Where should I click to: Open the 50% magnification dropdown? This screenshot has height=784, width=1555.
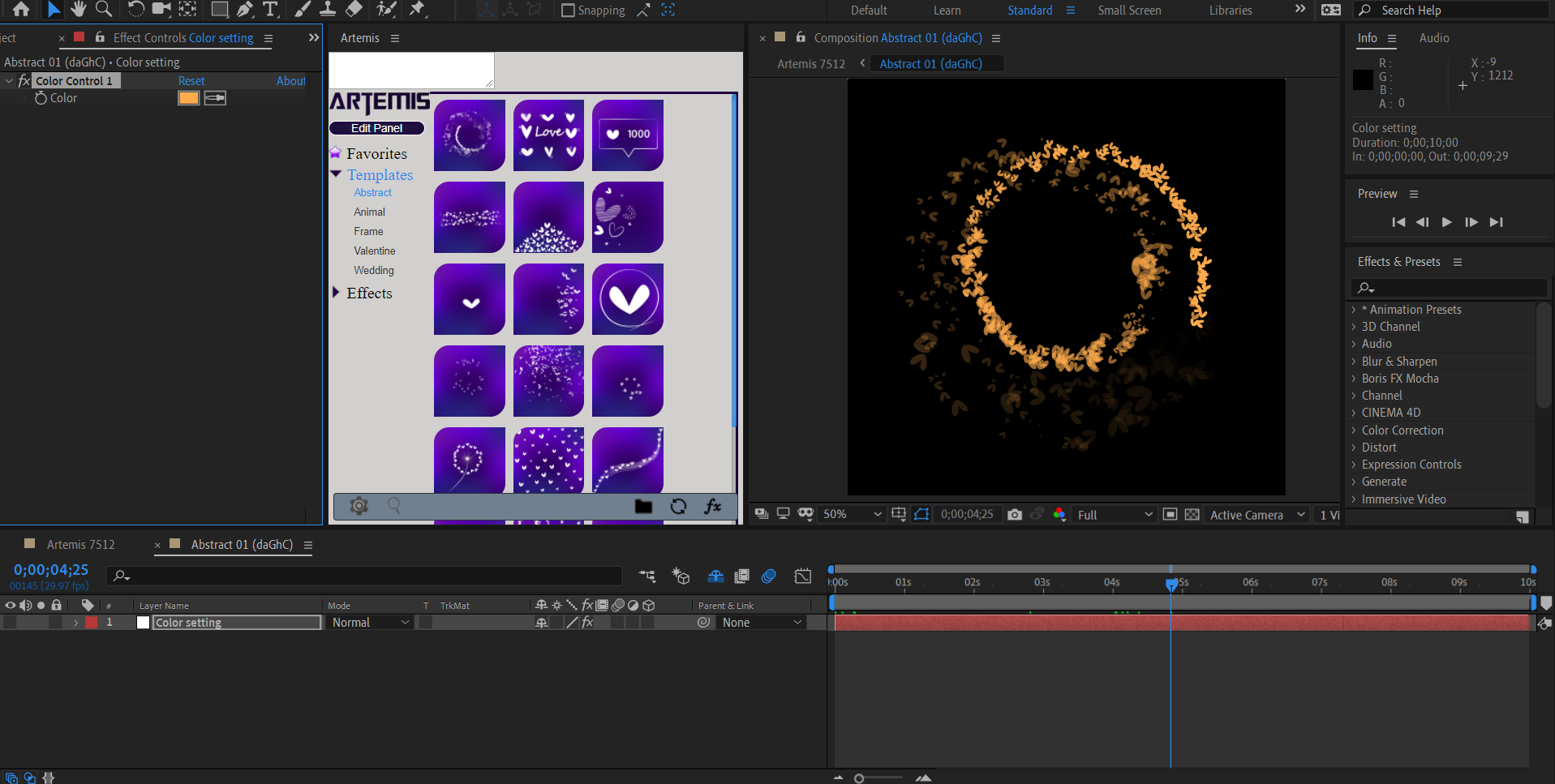(852, 515)
